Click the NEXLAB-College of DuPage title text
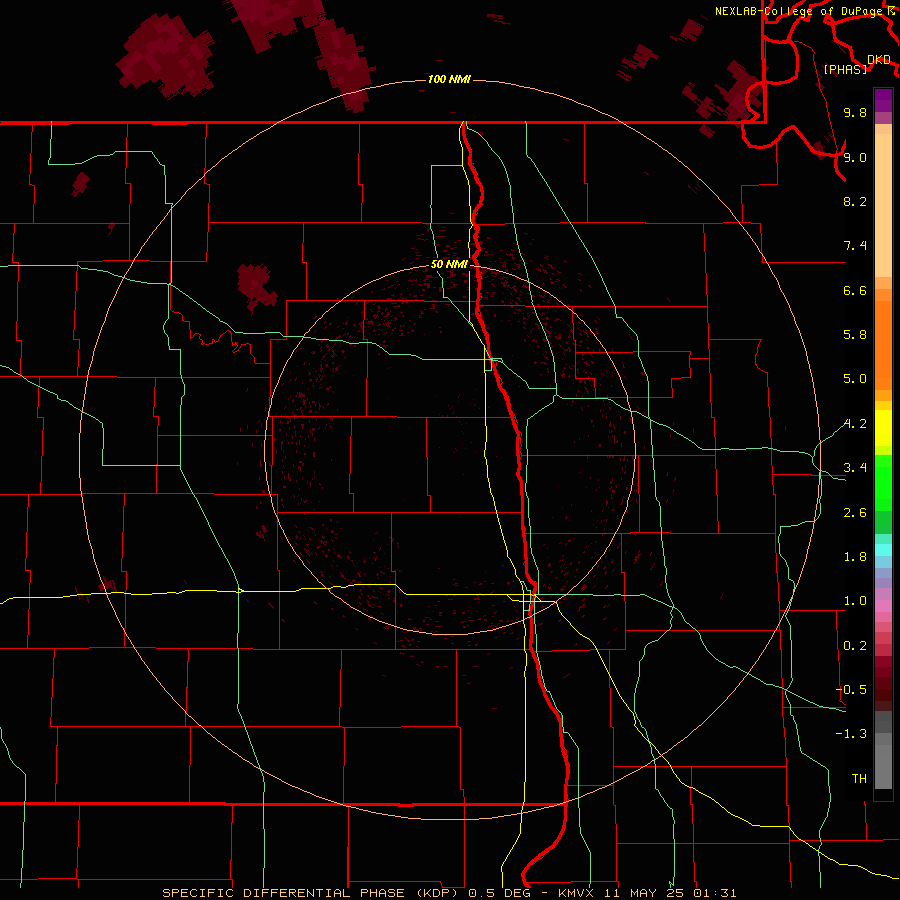900x900 pixels. pyautogui.click(x=799, y=11)
